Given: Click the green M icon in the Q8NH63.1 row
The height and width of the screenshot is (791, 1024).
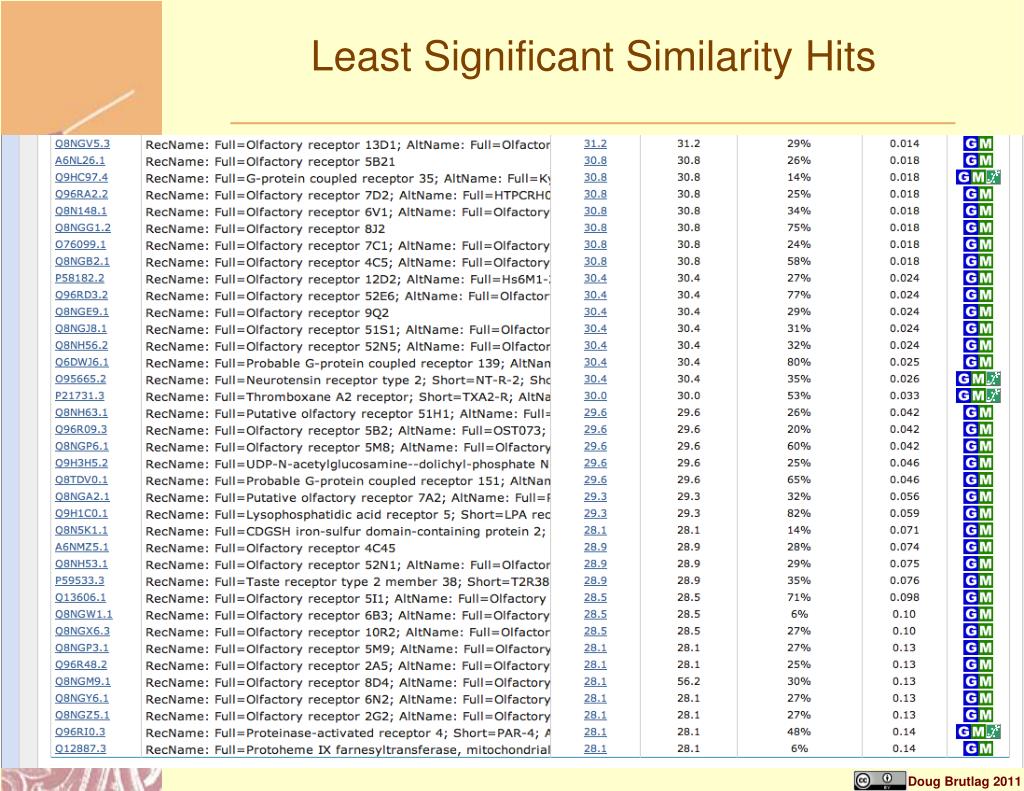Looking at the screenshot, I should pos(985,413).
